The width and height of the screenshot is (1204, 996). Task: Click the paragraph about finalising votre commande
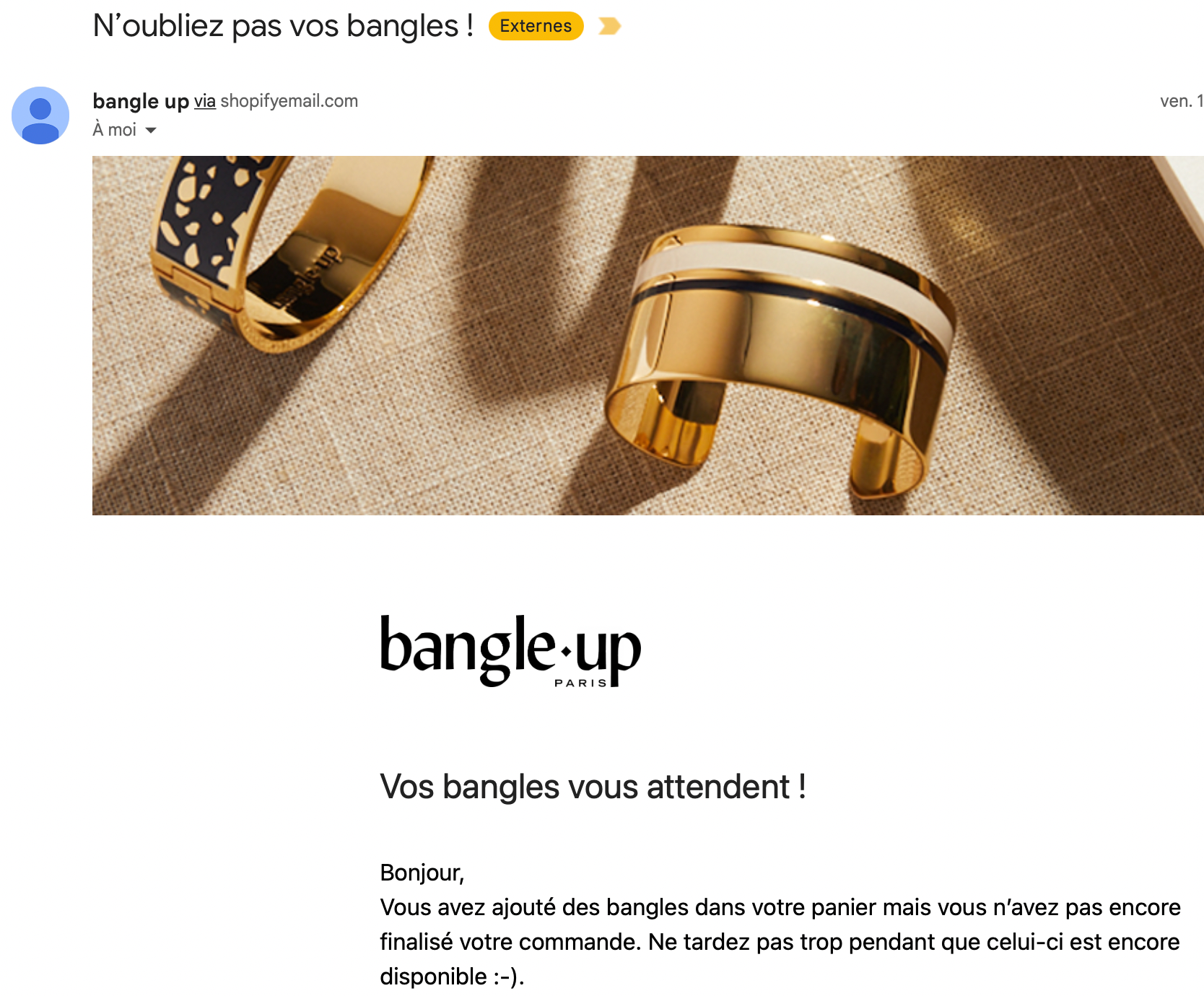[780, 942]
